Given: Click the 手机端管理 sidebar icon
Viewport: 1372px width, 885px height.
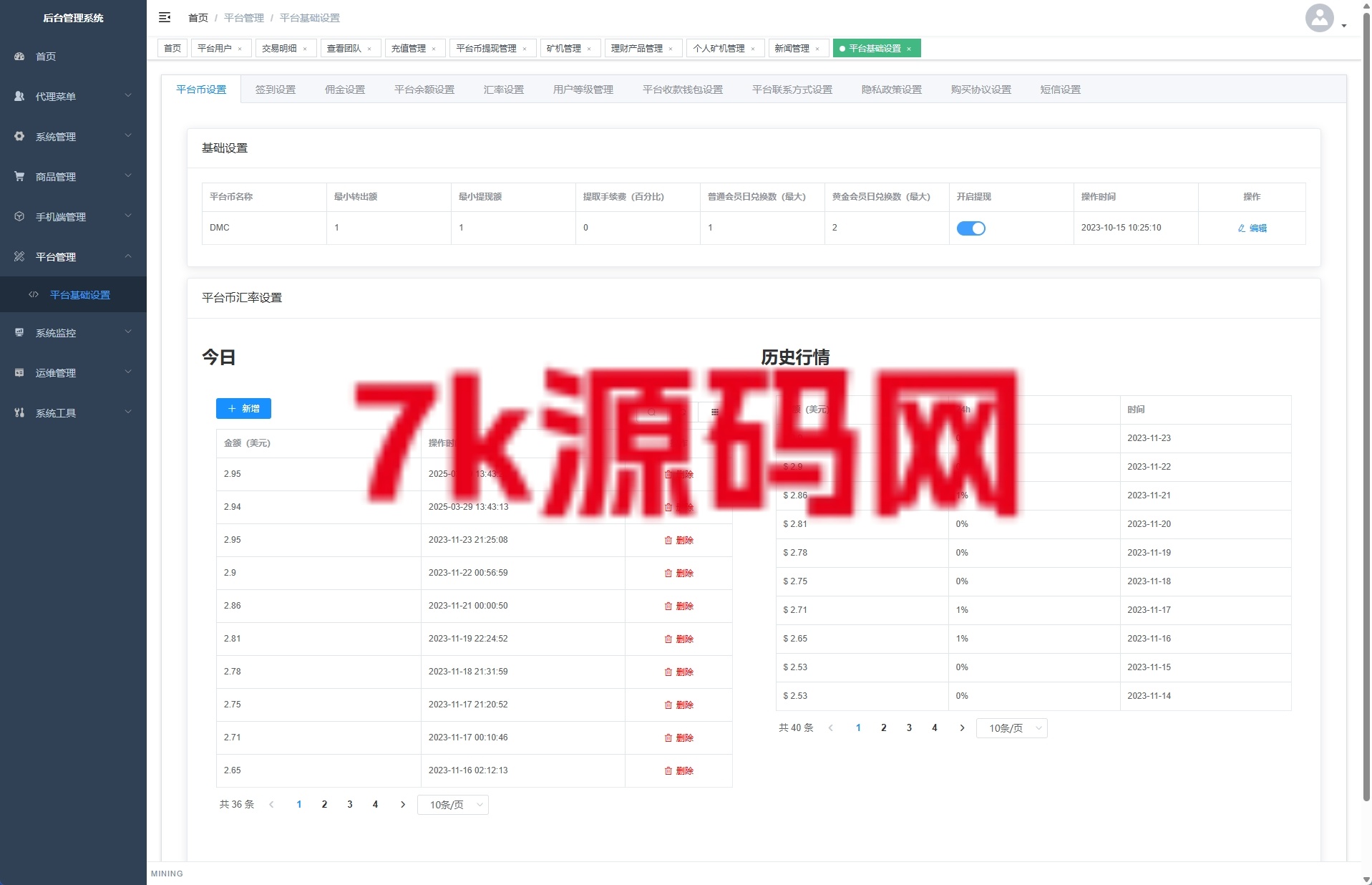Looking at the screenshot, I should (19, 216).
